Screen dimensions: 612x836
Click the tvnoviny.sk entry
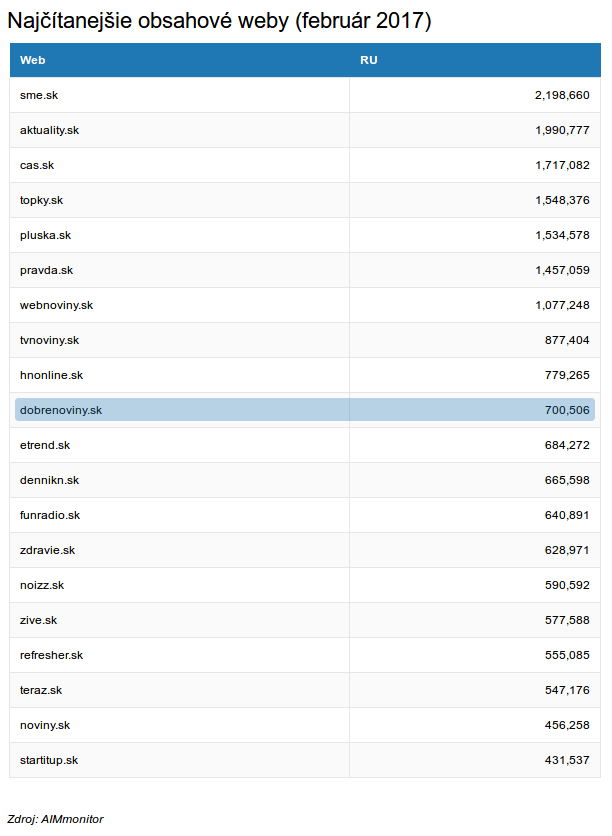click(49, 340)
